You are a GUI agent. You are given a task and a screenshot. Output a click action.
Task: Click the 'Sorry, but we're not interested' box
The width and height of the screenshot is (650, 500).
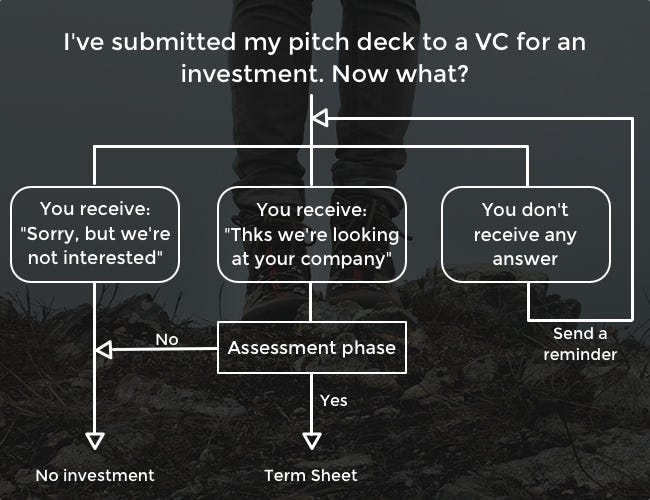[x=95, y=234]
